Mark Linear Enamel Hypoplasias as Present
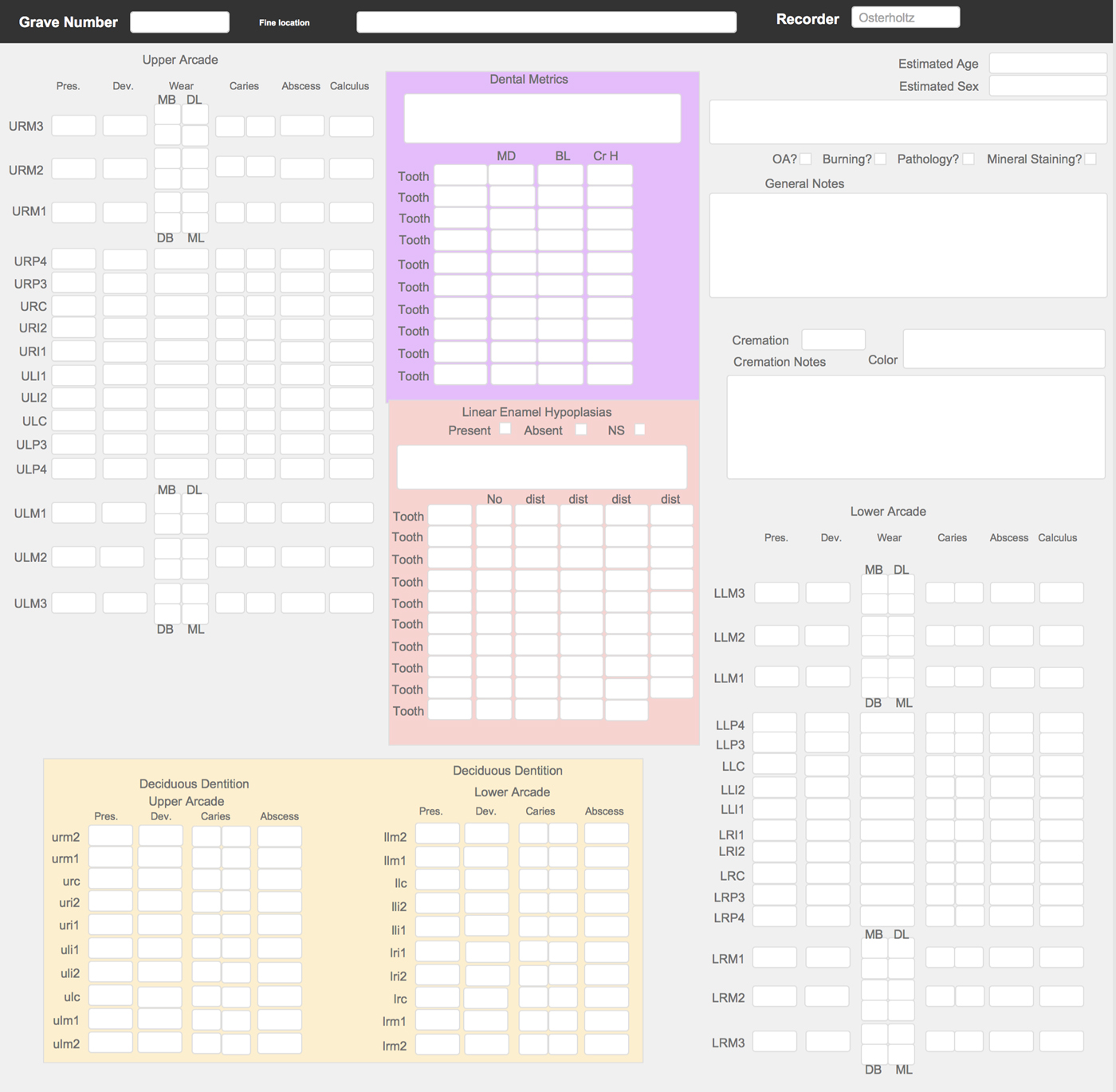Screen dimensions: 1116x1092 click(505, 429)
